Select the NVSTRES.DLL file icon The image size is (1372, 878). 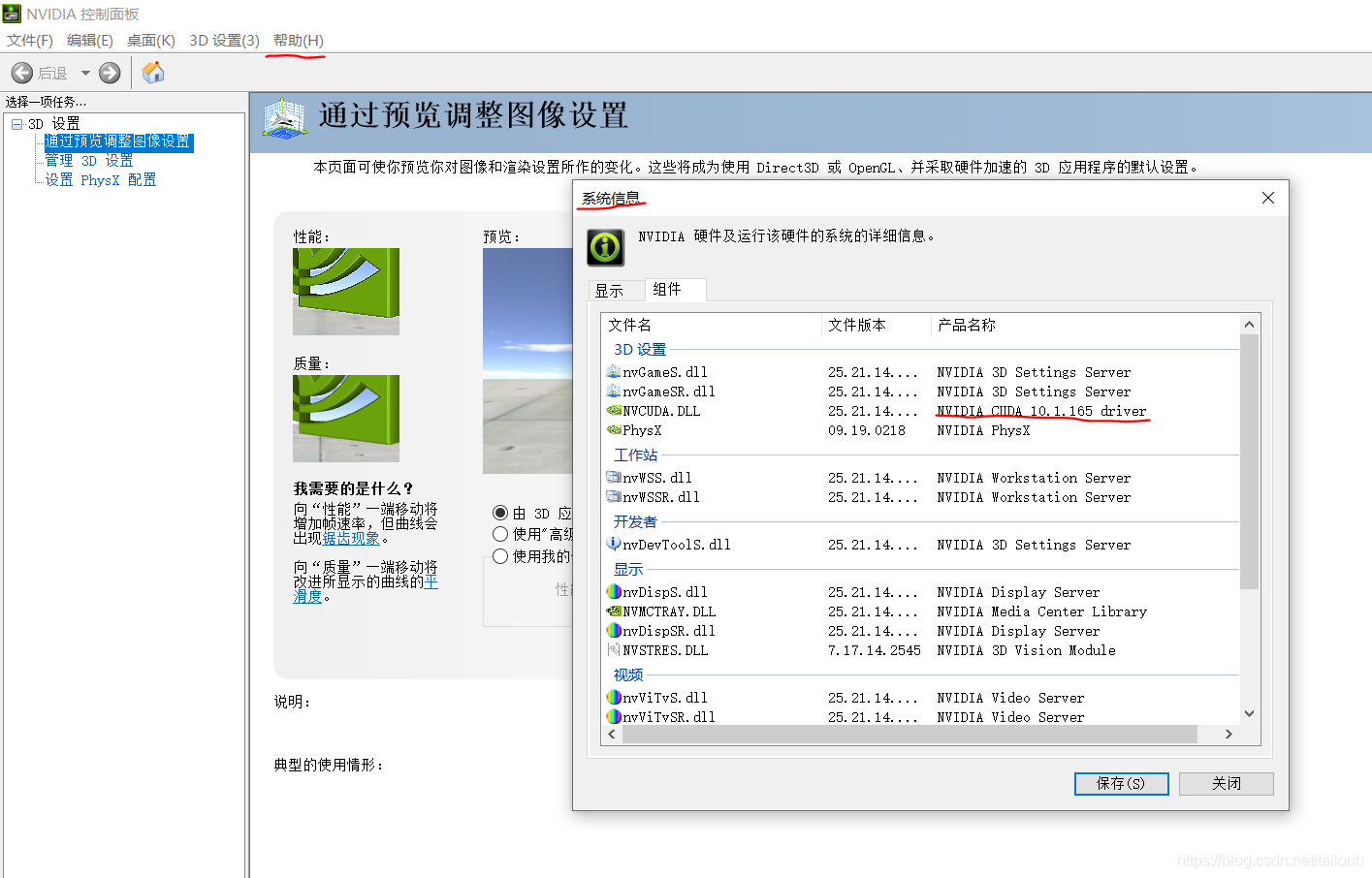coord(613,649)
